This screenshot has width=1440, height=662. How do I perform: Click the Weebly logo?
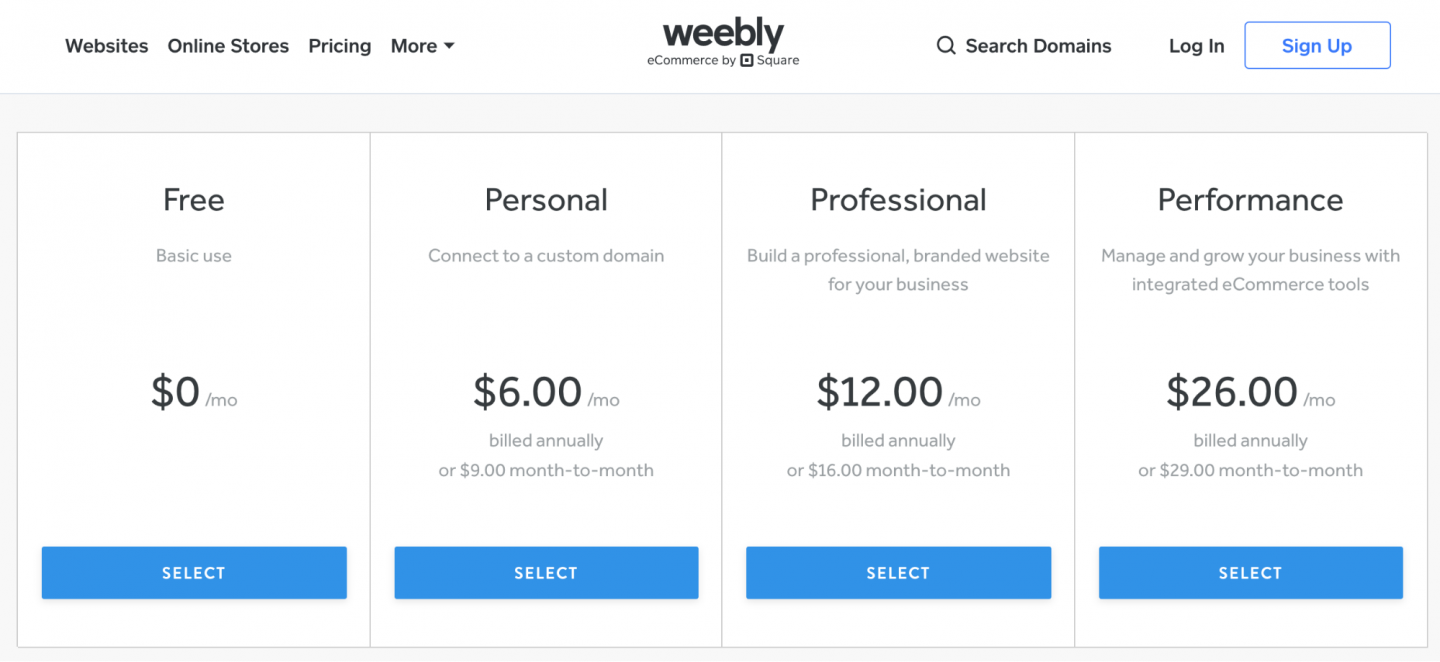[x=723, y=35]
